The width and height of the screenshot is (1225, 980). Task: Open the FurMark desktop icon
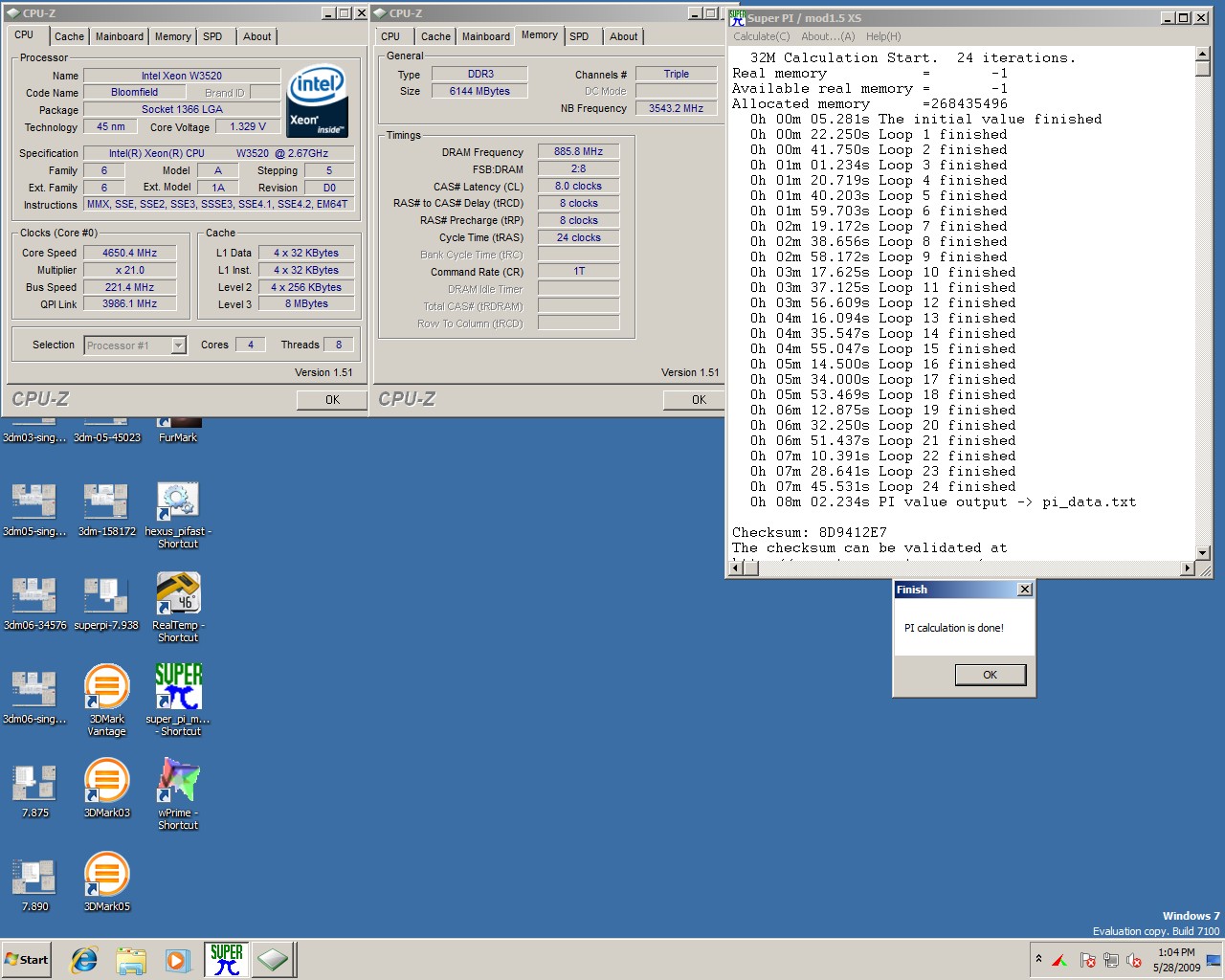[178, 428]
